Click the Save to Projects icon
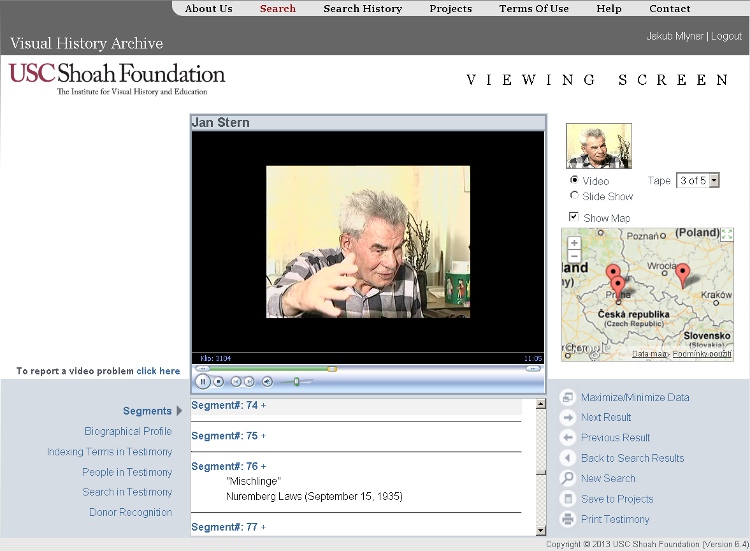750x551 pixels. tap(568, 499)
